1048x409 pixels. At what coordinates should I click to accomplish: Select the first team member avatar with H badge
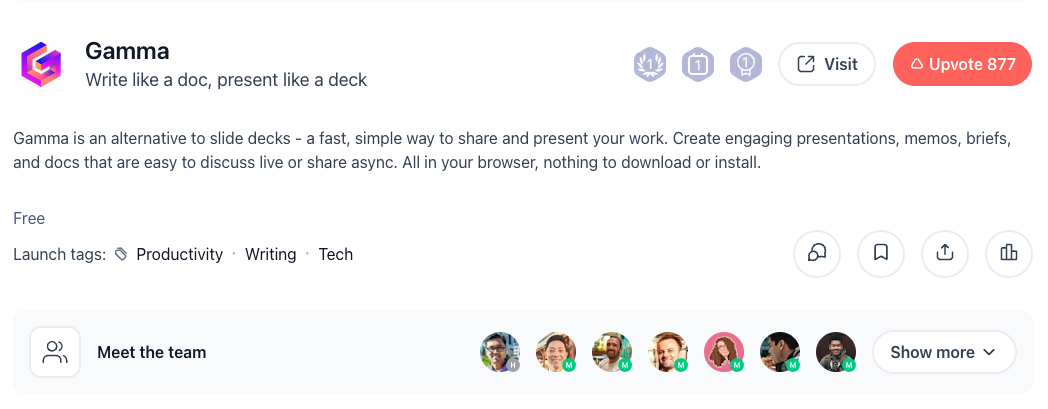[x=499, y=352]
